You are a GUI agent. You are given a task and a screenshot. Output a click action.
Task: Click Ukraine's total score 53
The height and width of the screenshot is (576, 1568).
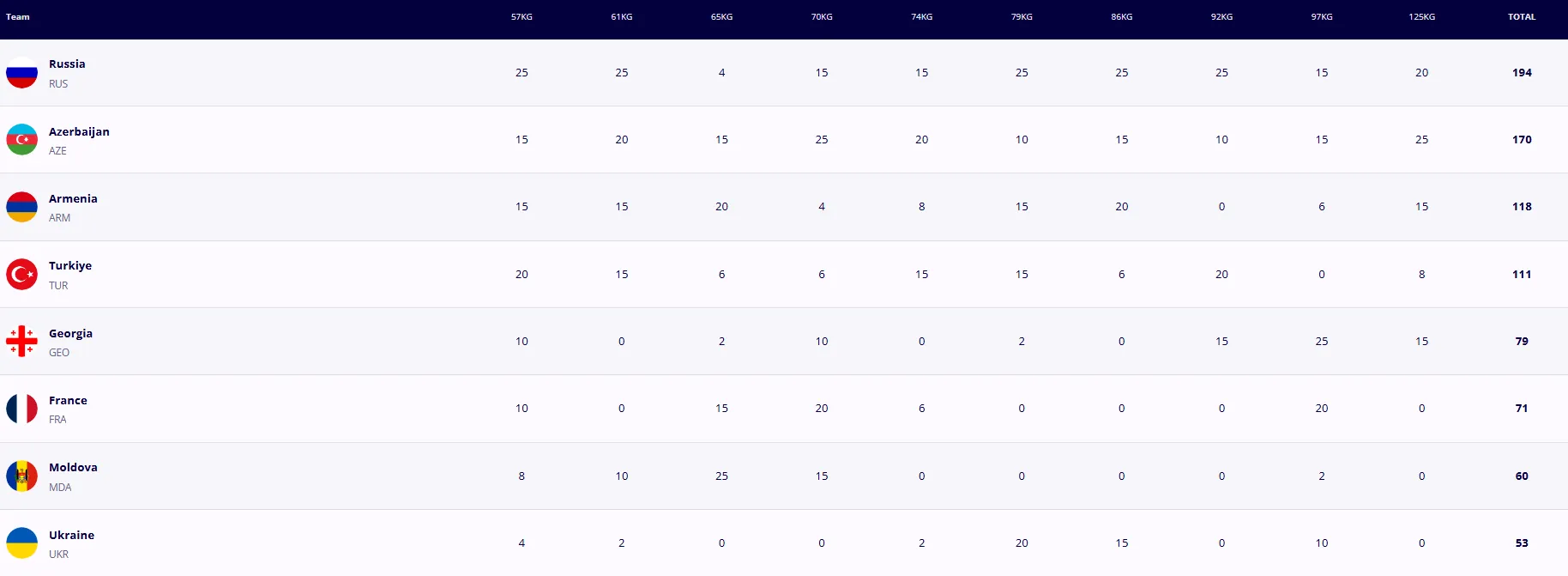click(x=1522, y=543)
